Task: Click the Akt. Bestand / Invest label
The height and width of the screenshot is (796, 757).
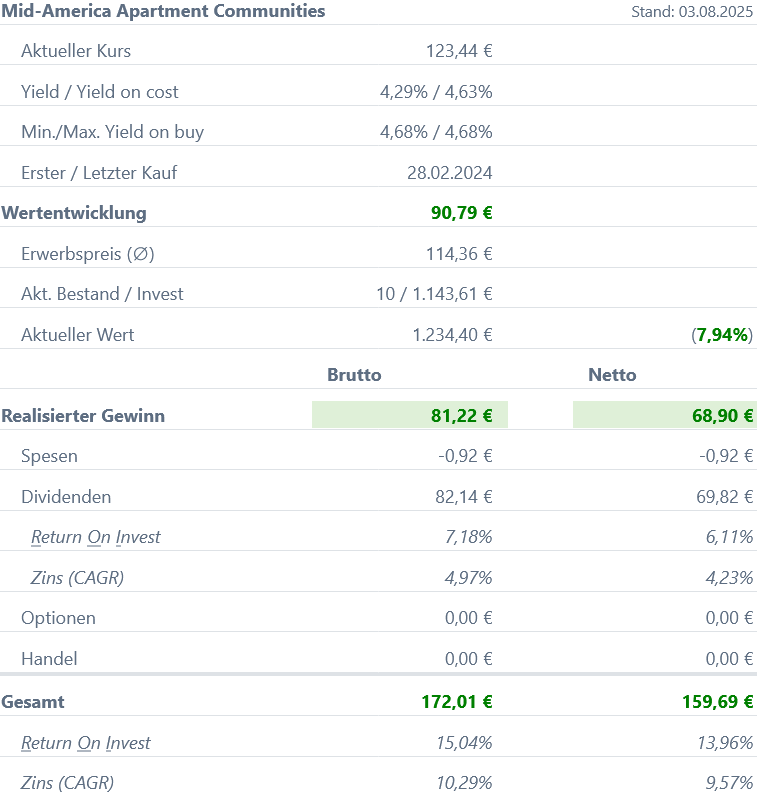Action: point(102,294)
